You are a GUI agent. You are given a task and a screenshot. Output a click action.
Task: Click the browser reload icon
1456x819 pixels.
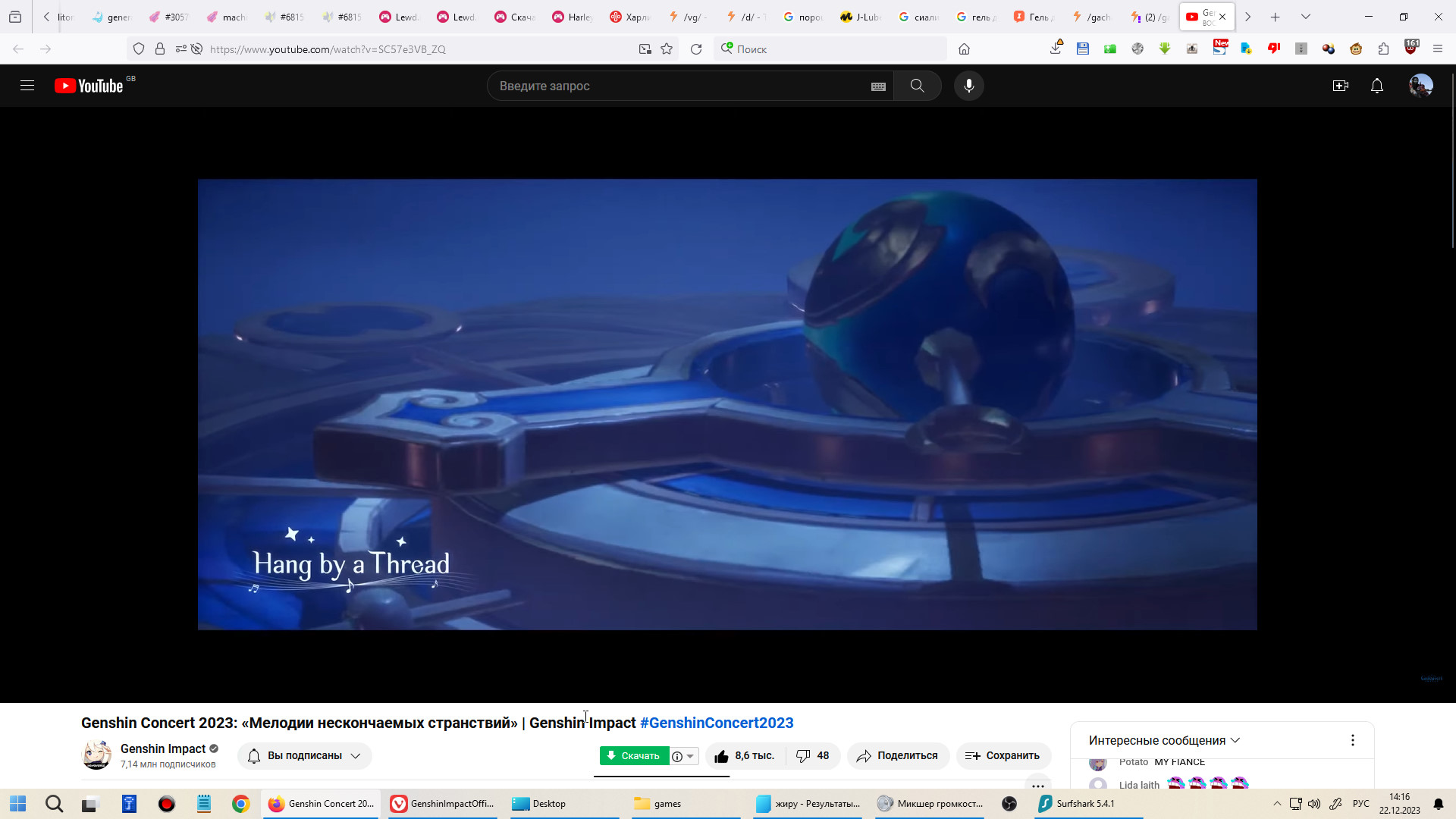(x=696, y=49)
